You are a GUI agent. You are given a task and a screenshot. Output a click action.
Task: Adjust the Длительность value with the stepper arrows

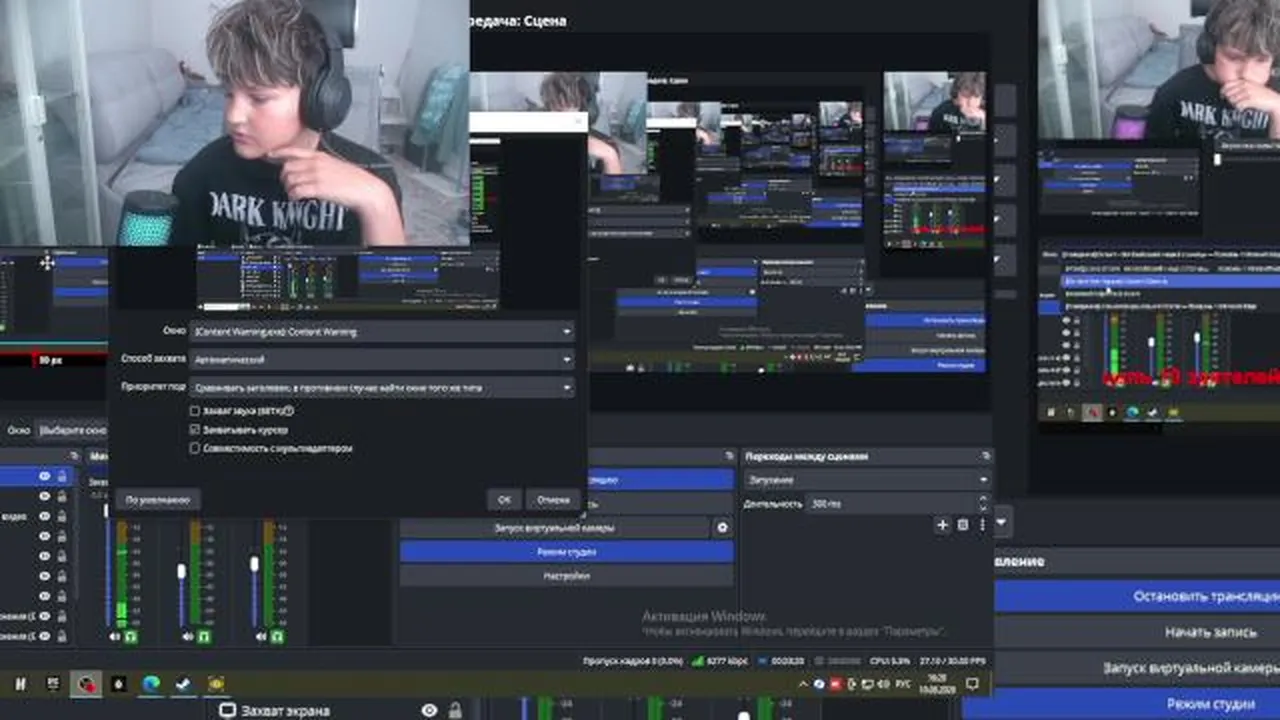[983, 504]
